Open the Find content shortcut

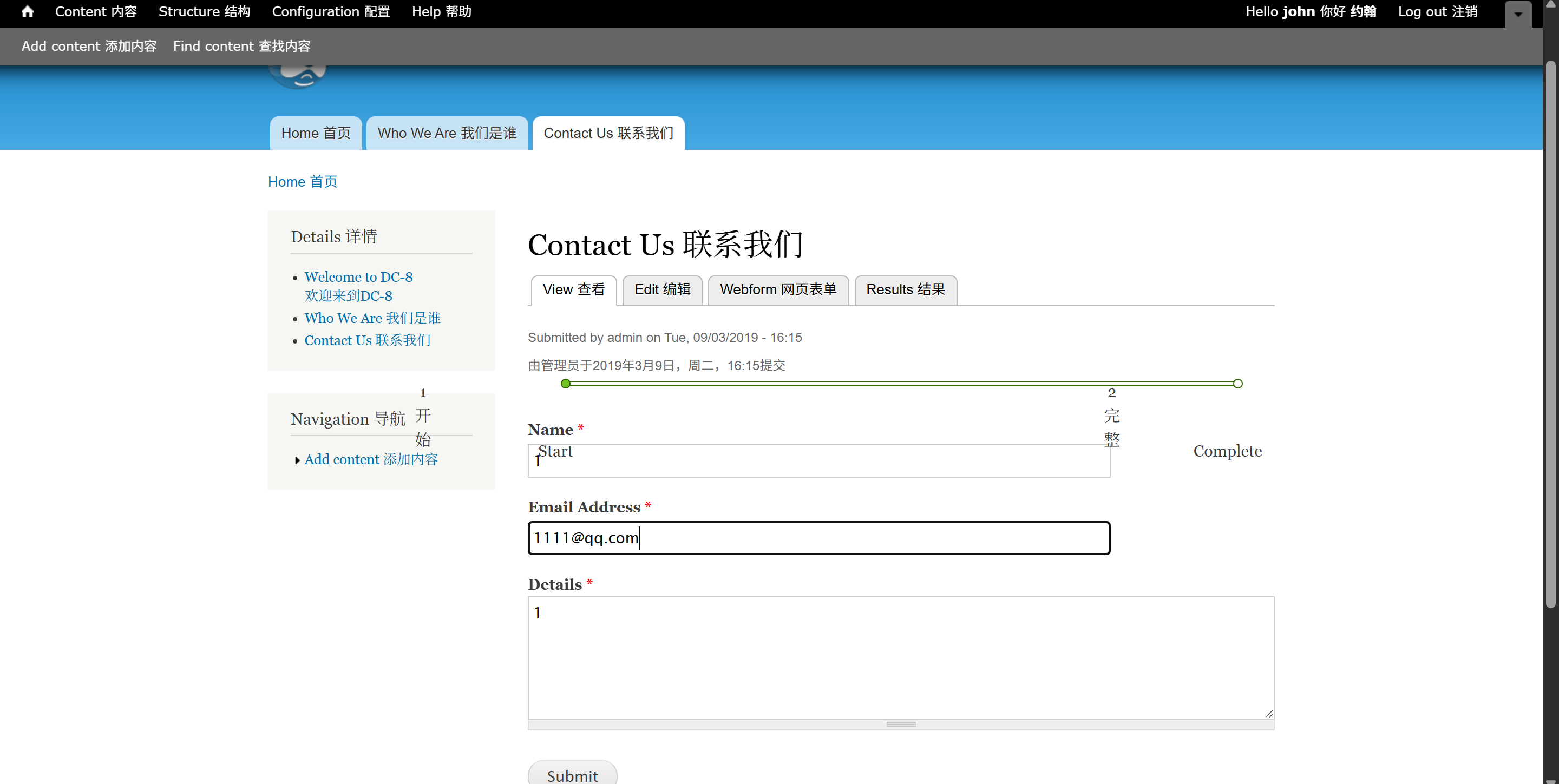coord(241,46)
